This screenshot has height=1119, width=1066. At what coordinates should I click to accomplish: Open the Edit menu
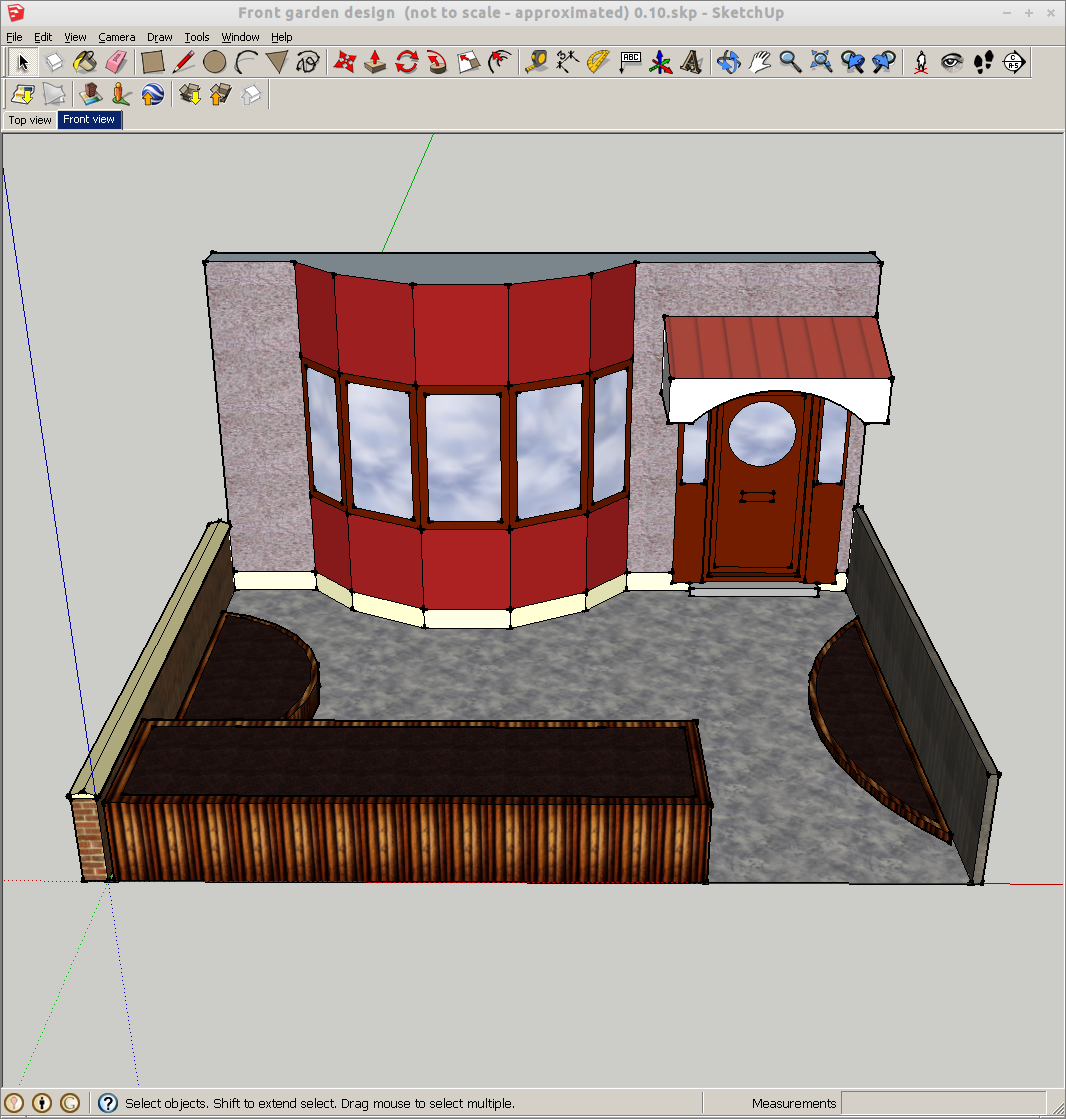pos(43,37)
